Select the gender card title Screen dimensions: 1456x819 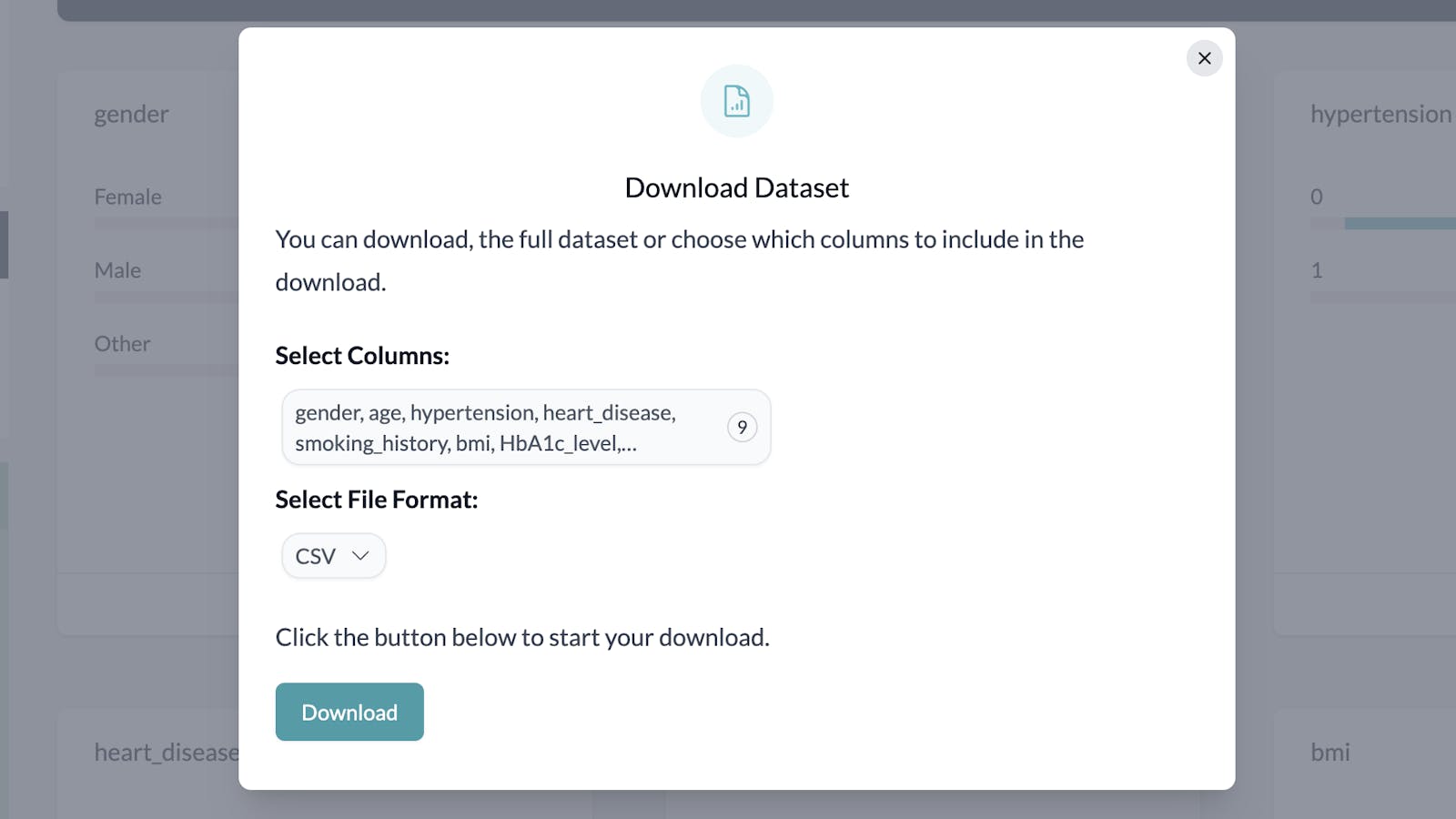coord(131,115)
